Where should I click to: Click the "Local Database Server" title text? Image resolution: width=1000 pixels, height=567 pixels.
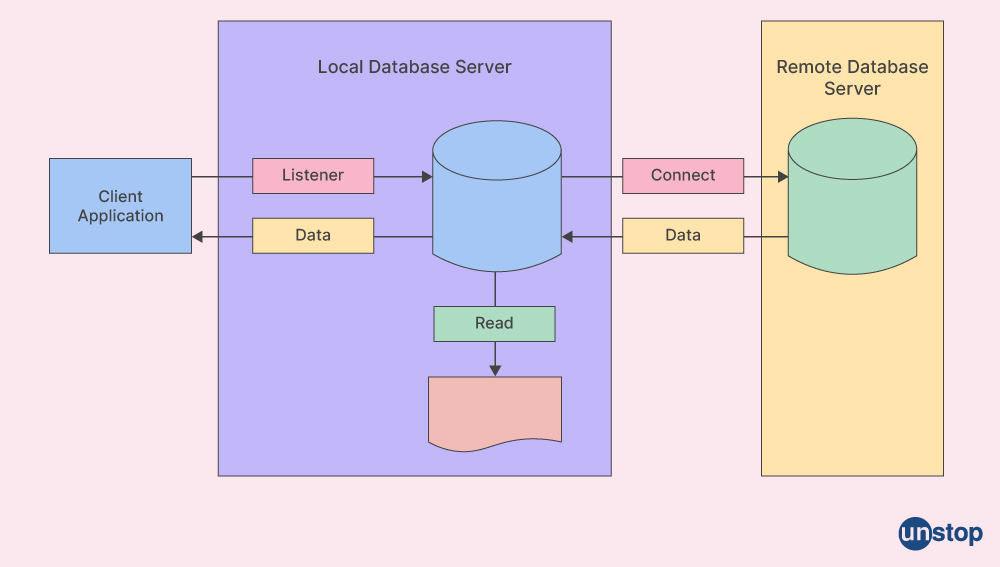[x=414, y=67]
